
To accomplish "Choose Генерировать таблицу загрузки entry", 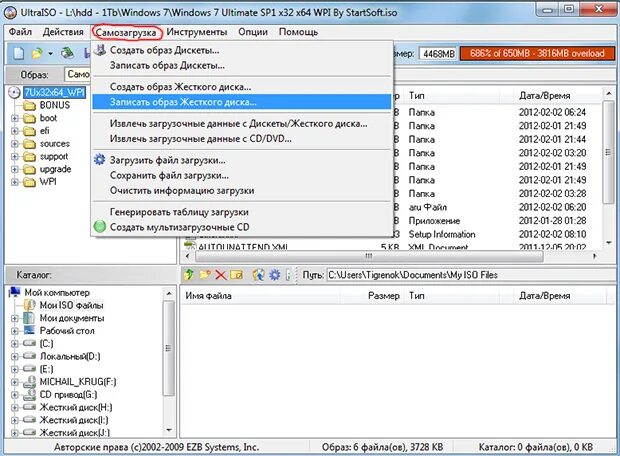I will [242, 212].
